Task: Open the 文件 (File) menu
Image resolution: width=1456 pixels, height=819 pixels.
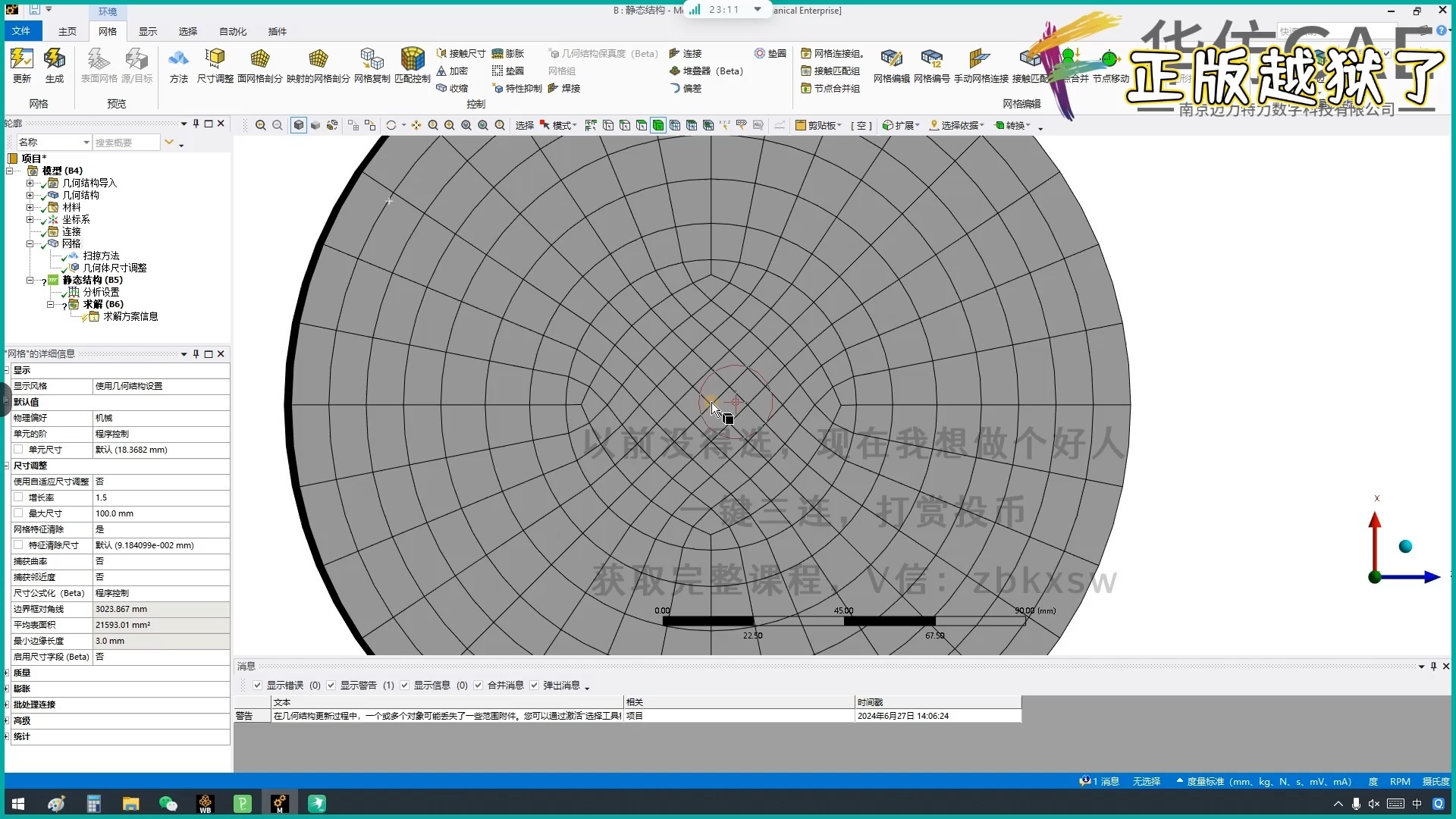Action: click(21, 31)
